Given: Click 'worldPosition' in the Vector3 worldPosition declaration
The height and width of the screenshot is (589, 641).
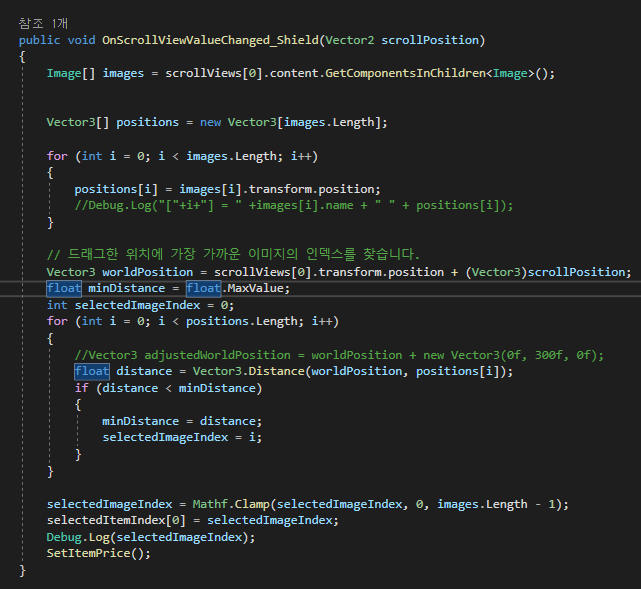Looking at the screenshot, I should 147,272.
